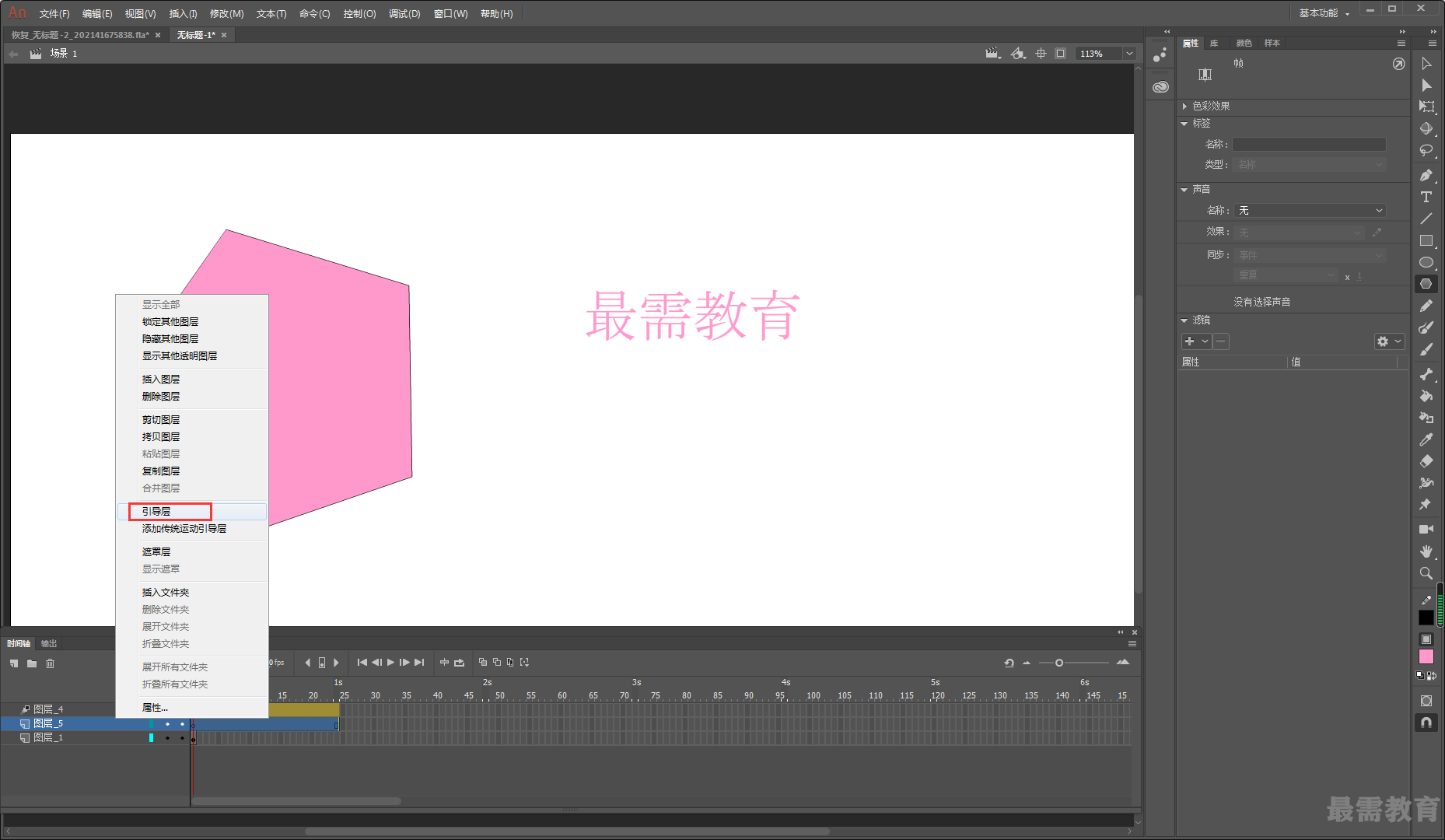Open the 基本功能 workspace dropdown

[x=1324, y=13]
